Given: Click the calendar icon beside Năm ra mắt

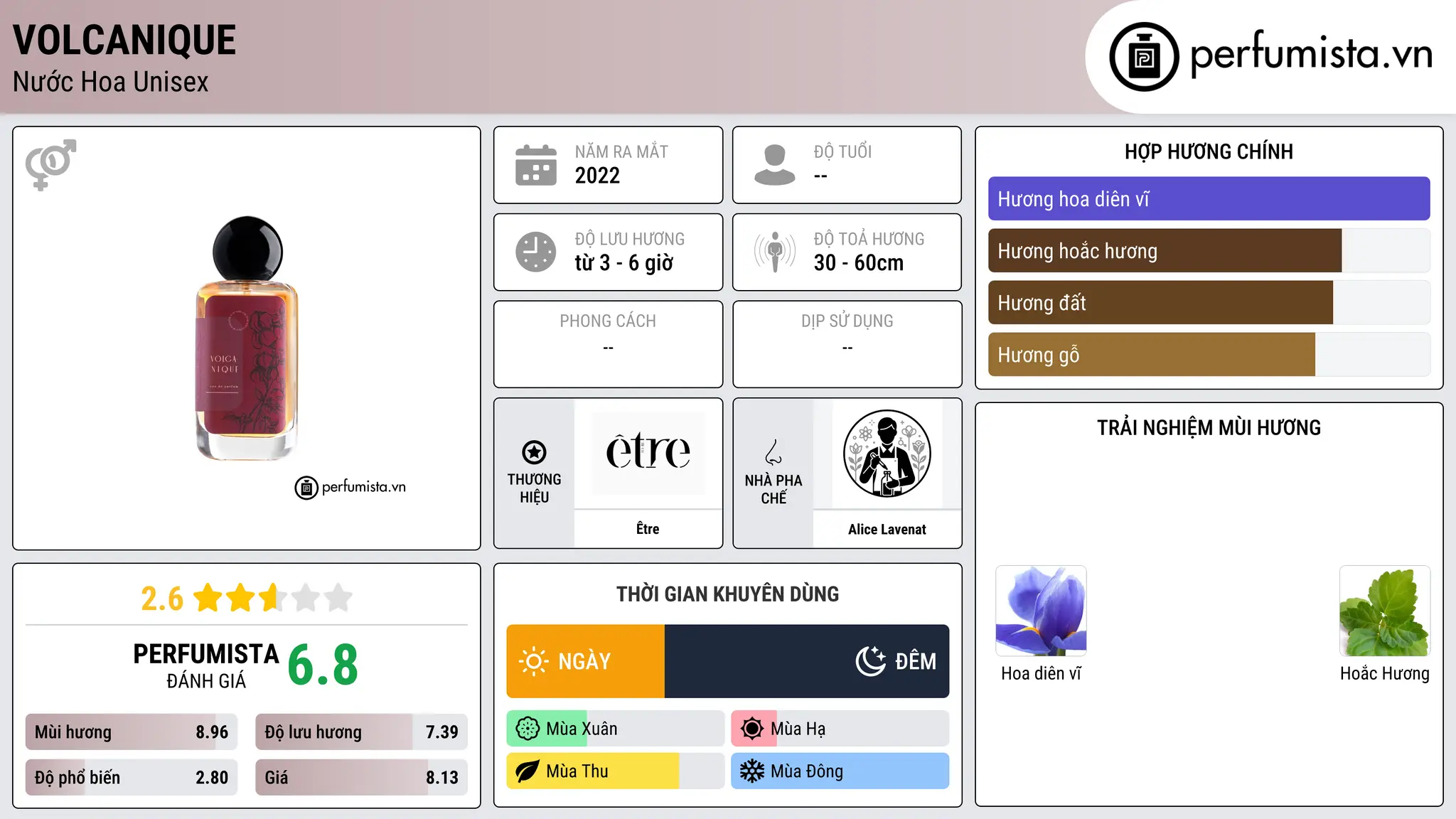Looking at the screenshot, I should [536, 165].
